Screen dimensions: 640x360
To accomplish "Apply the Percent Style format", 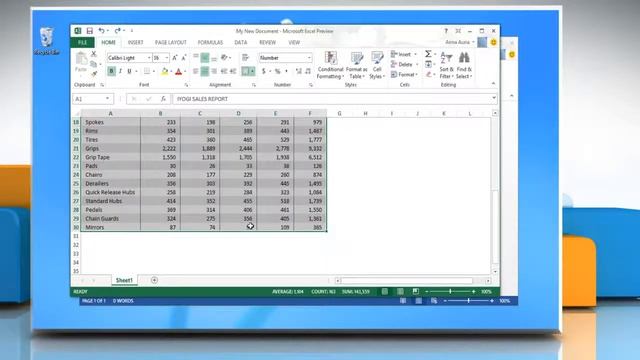I will [x=278, y=71].
